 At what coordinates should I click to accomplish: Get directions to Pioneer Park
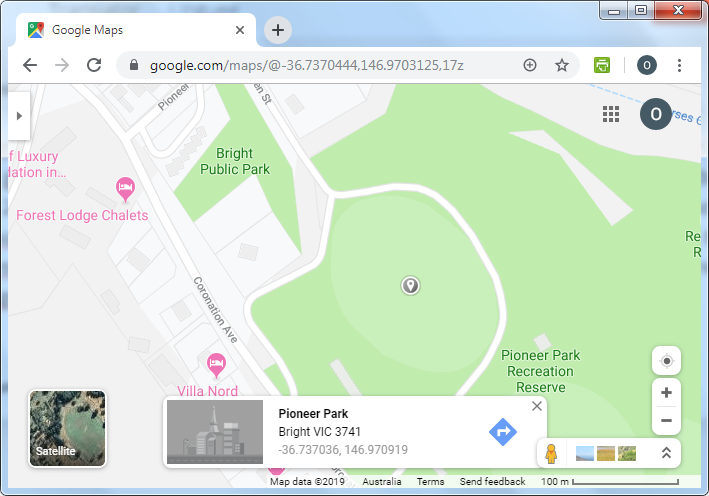[503, 432]
